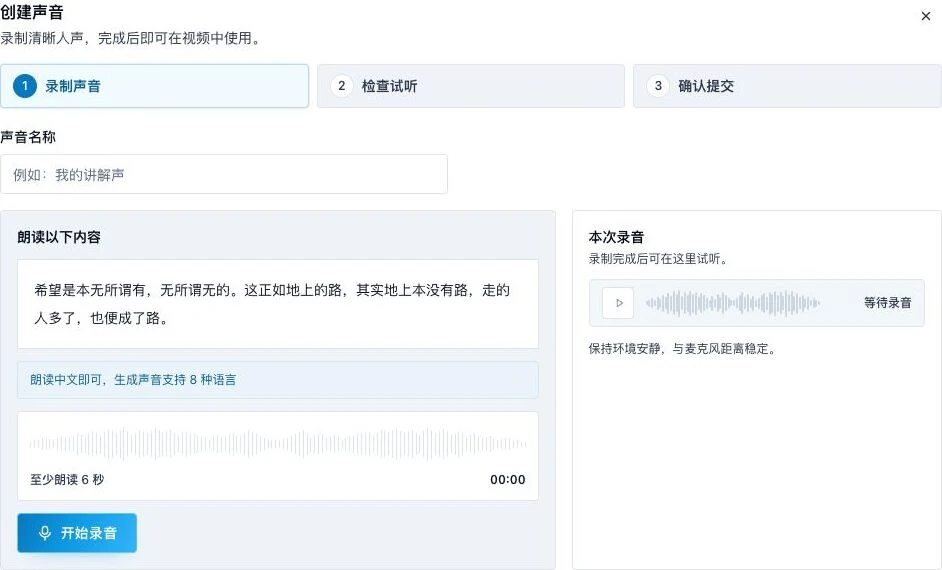Click tip 保持环境安静，与麦克风距离稳定

[682, 348]
